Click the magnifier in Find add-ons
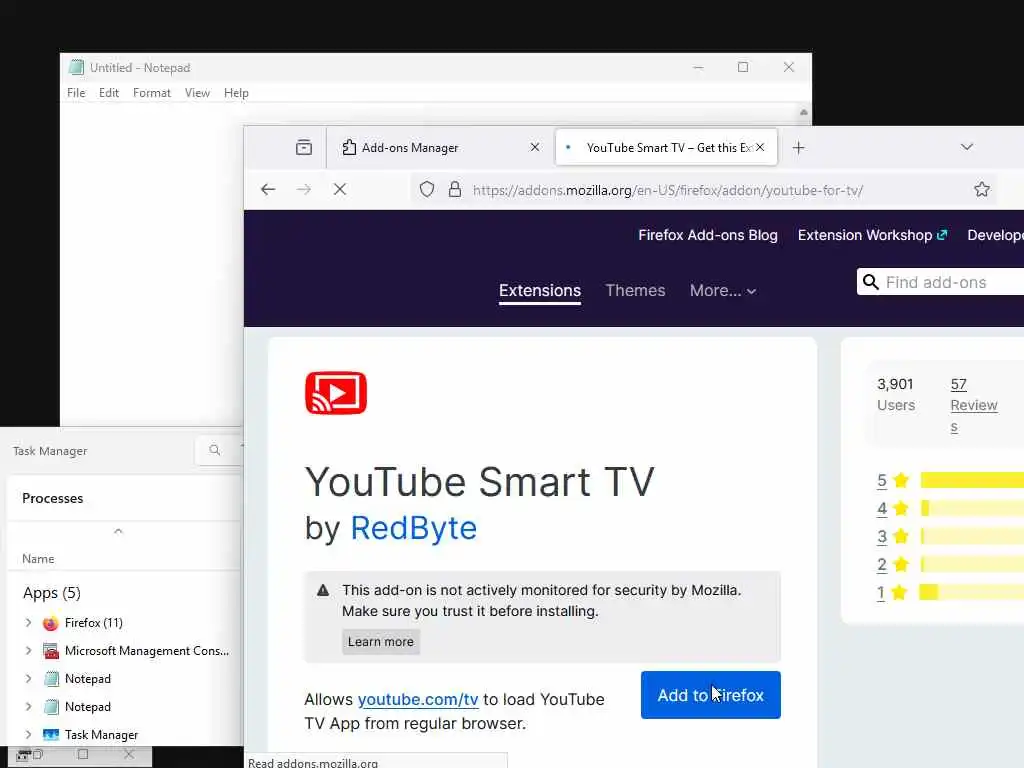The image size is (1024, 768). tap(871, 282)
